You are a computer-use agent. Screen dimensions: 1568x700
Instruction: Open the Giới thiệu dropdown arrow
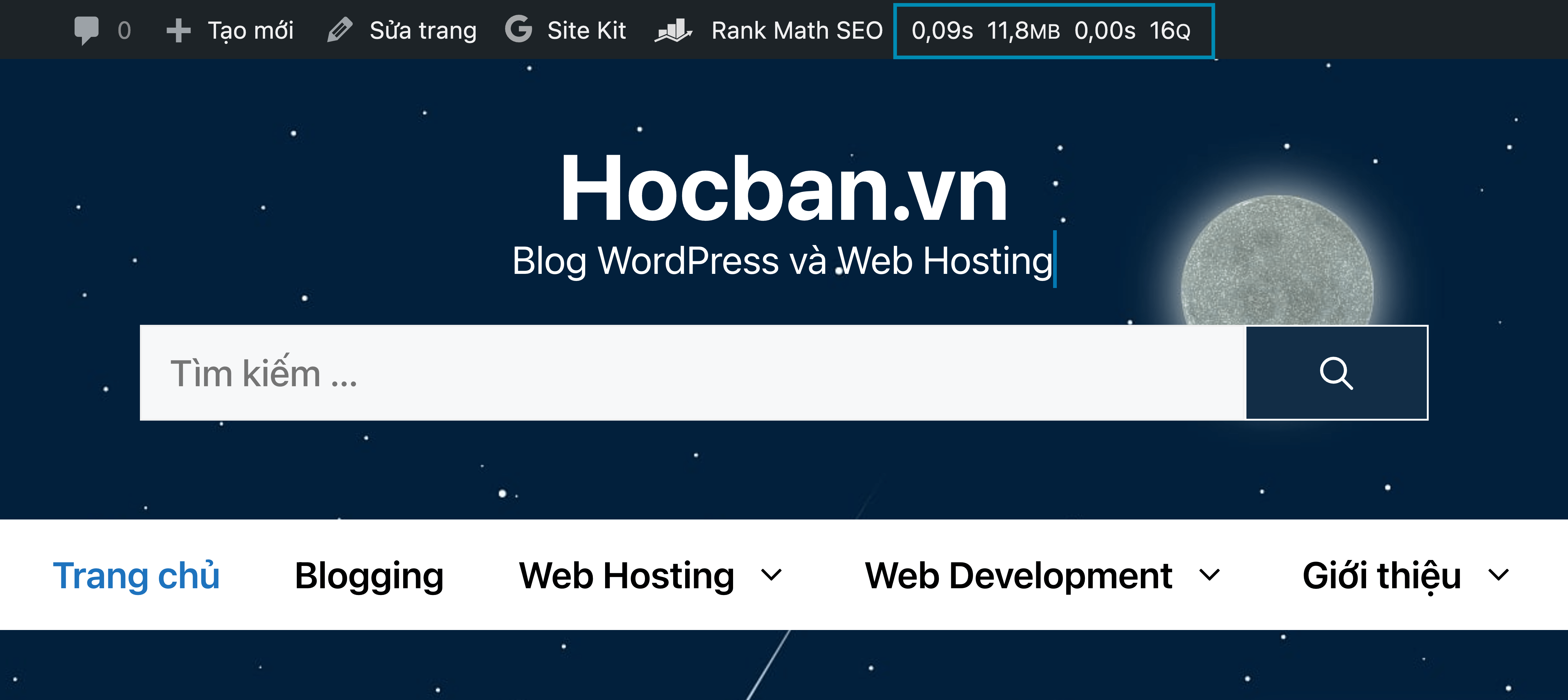tap(1499, 575)
